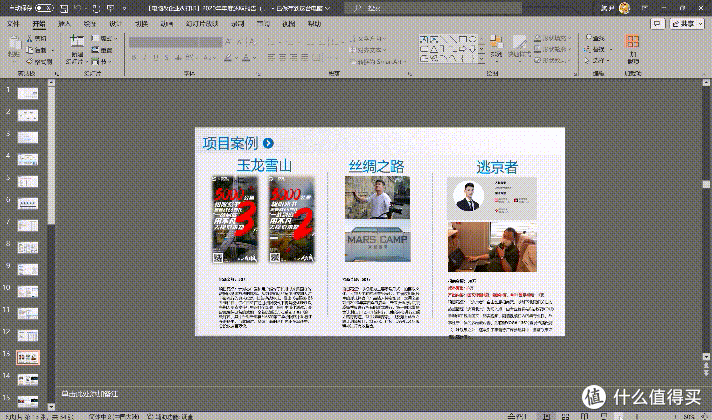Click the Reset slide button
Screen dimensions: 712x420
tap(102, 50)
